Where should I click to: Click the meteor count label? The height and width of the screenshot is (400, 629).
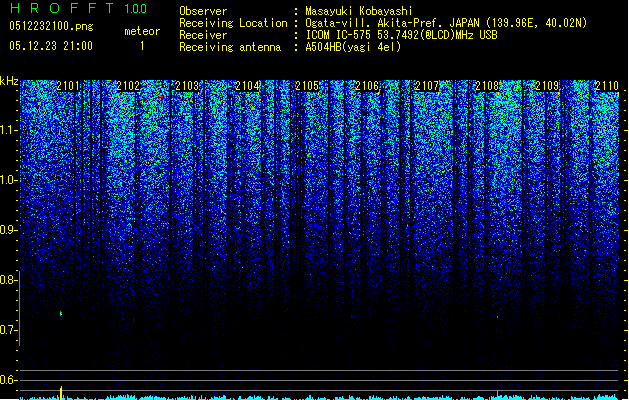coord(142,31)
